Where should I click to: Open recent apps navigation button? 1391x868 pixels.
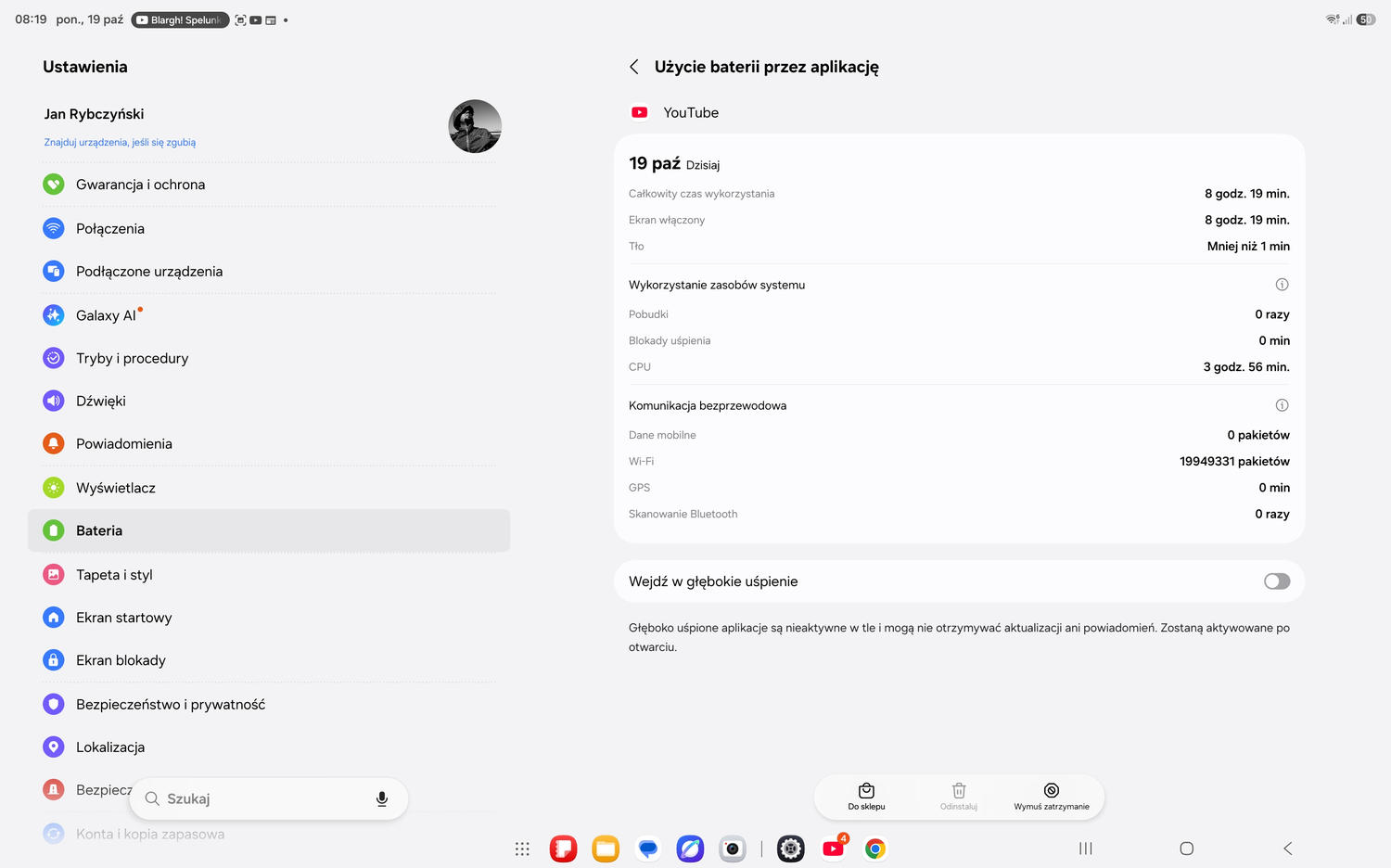(x=1085, y=849)
